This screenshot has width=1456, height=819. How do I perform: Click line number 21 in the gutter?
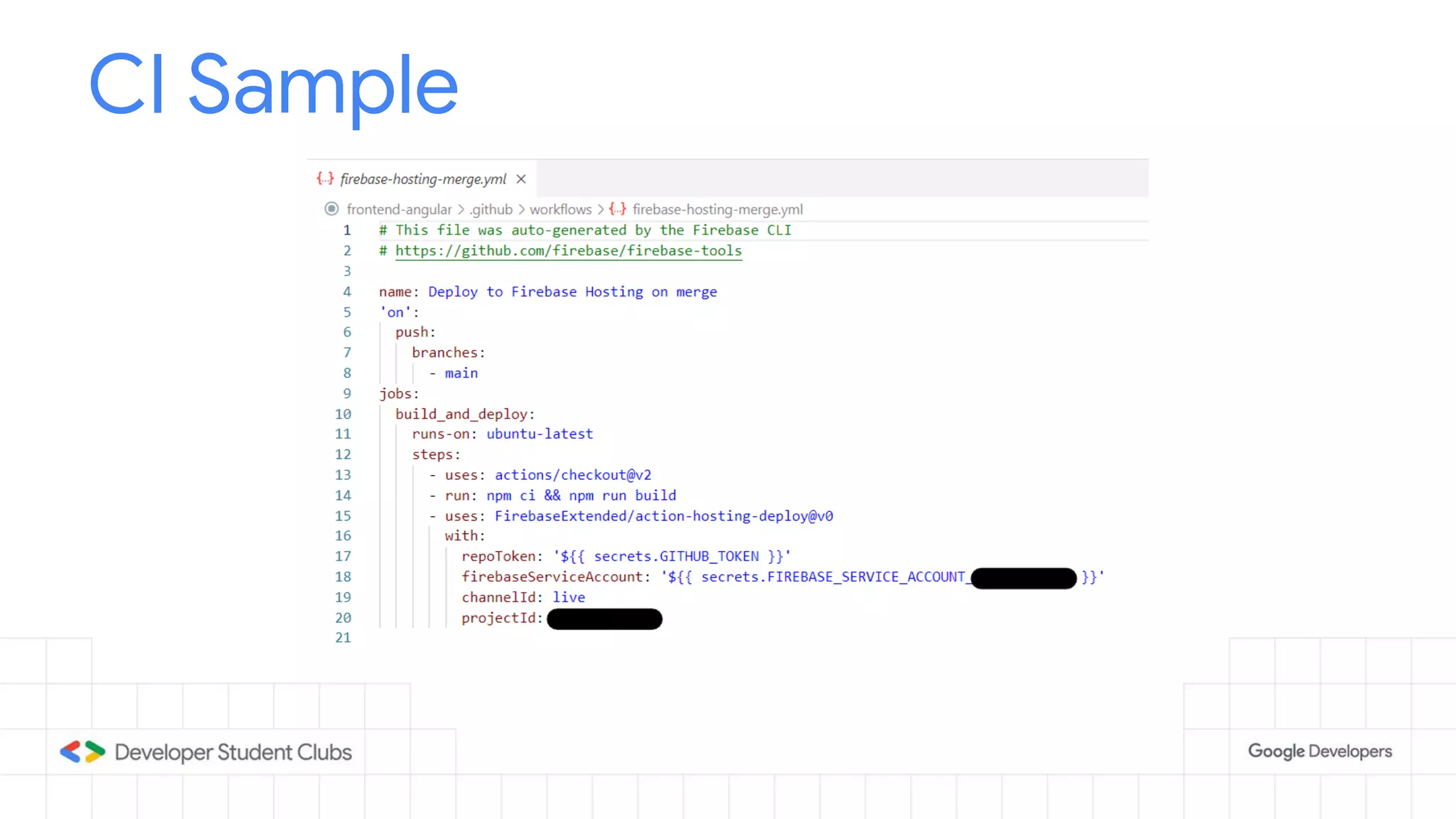click(343, 638)
